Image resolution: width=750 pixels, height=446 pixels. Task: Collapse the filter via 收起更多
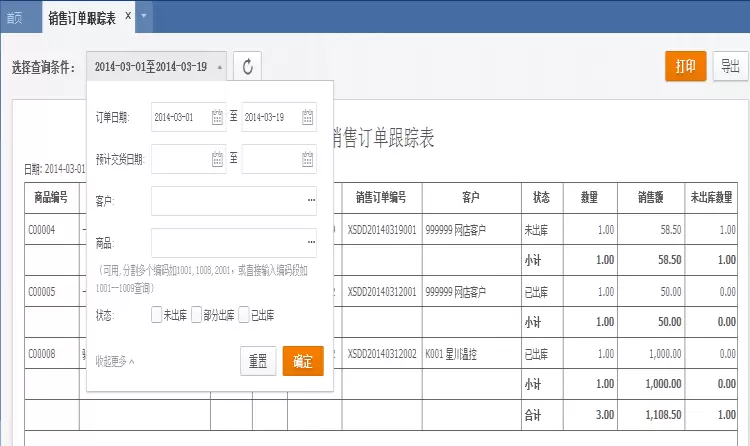(115, 361)
